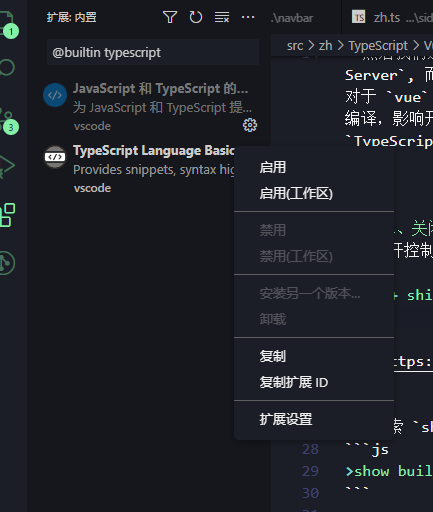Focus the @builtin typescript search box
Screen dimensions: 433x512
[x=153, y=52]
